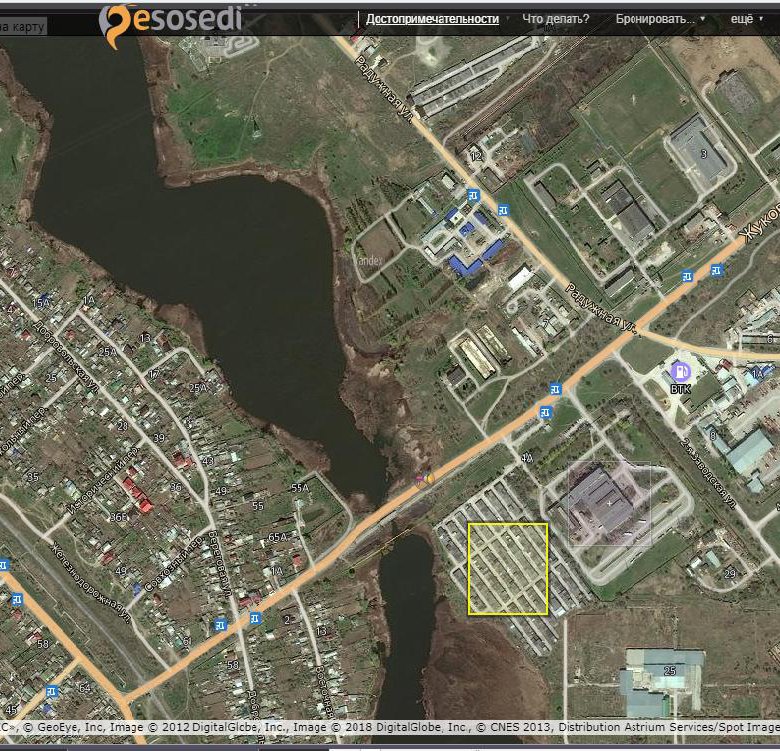Select the easternmost bus stop near Жуковского label
780x751 pixels.
(716, 269)
